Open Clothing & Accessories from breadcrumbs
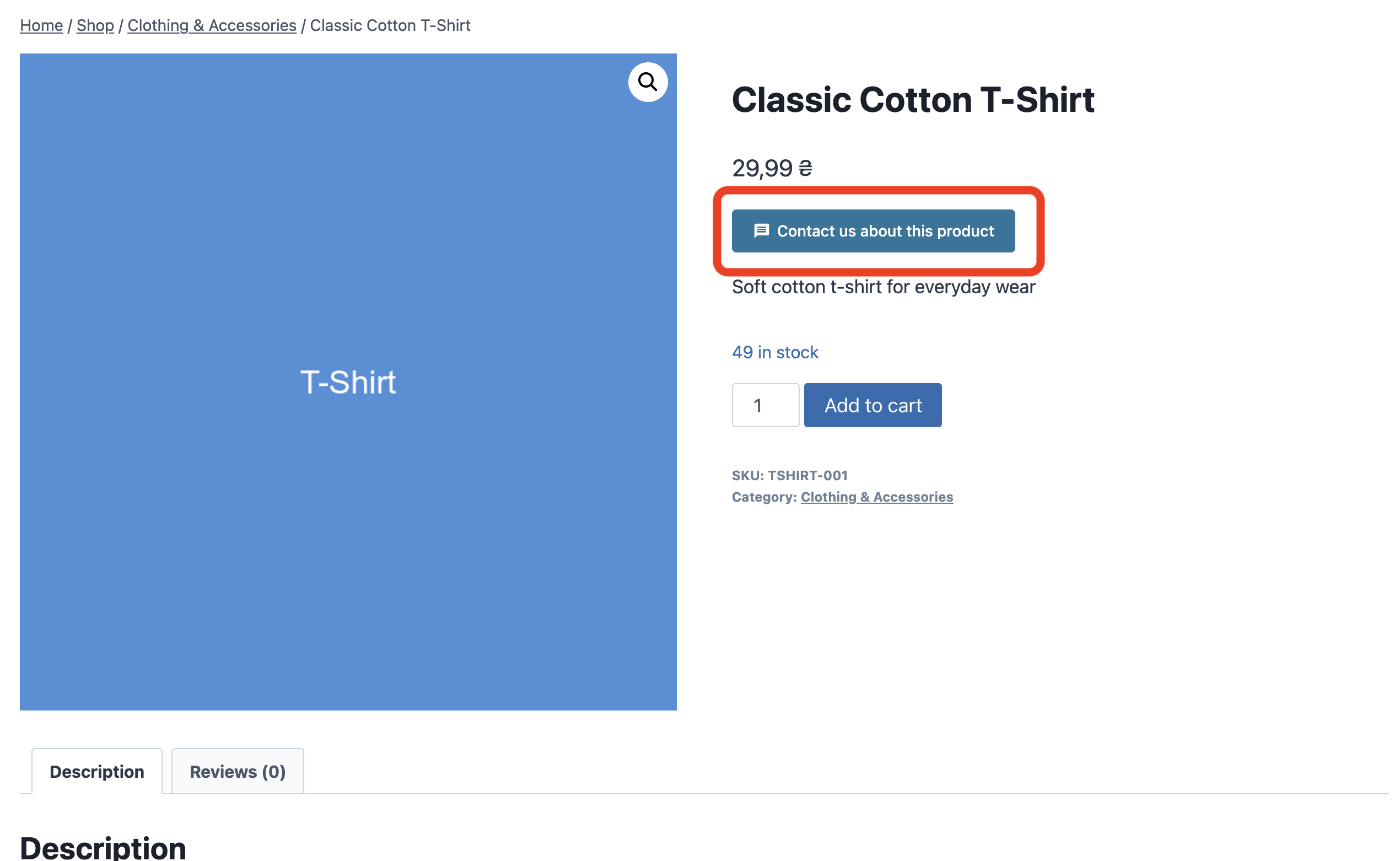The height and width of the screenshot is (861, 1400). click(x=212, y=25)
